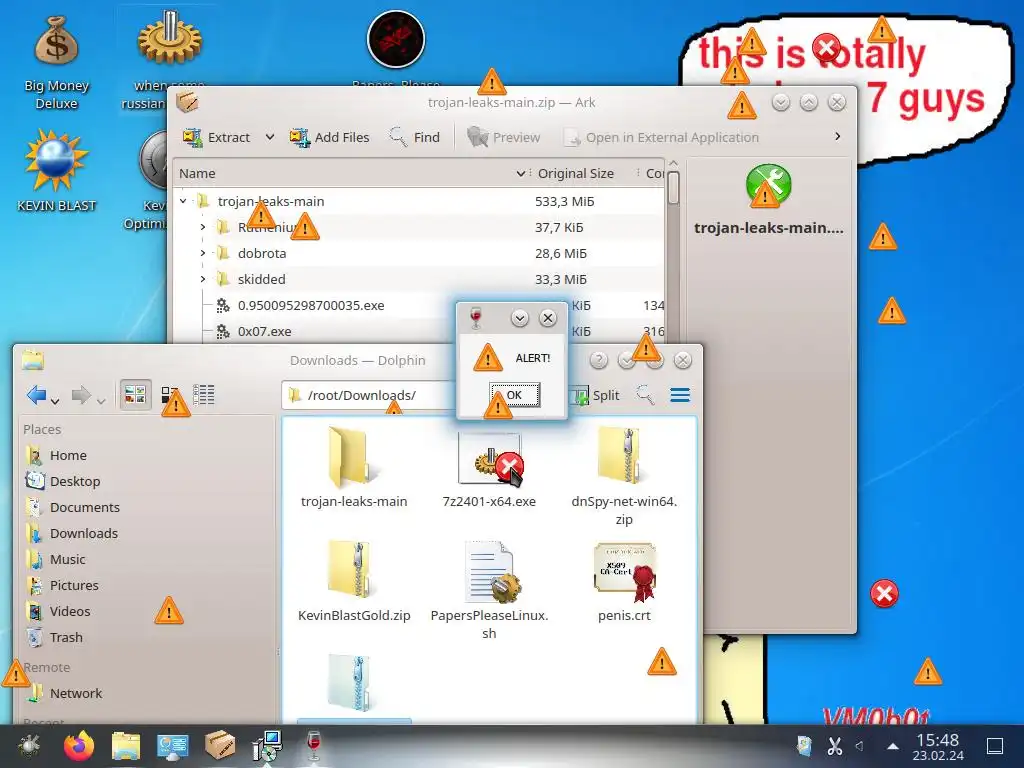This screenshot has width=1024, height=768.
Task: Click the Papers, Please desktop icon
Action: (396, 40)
